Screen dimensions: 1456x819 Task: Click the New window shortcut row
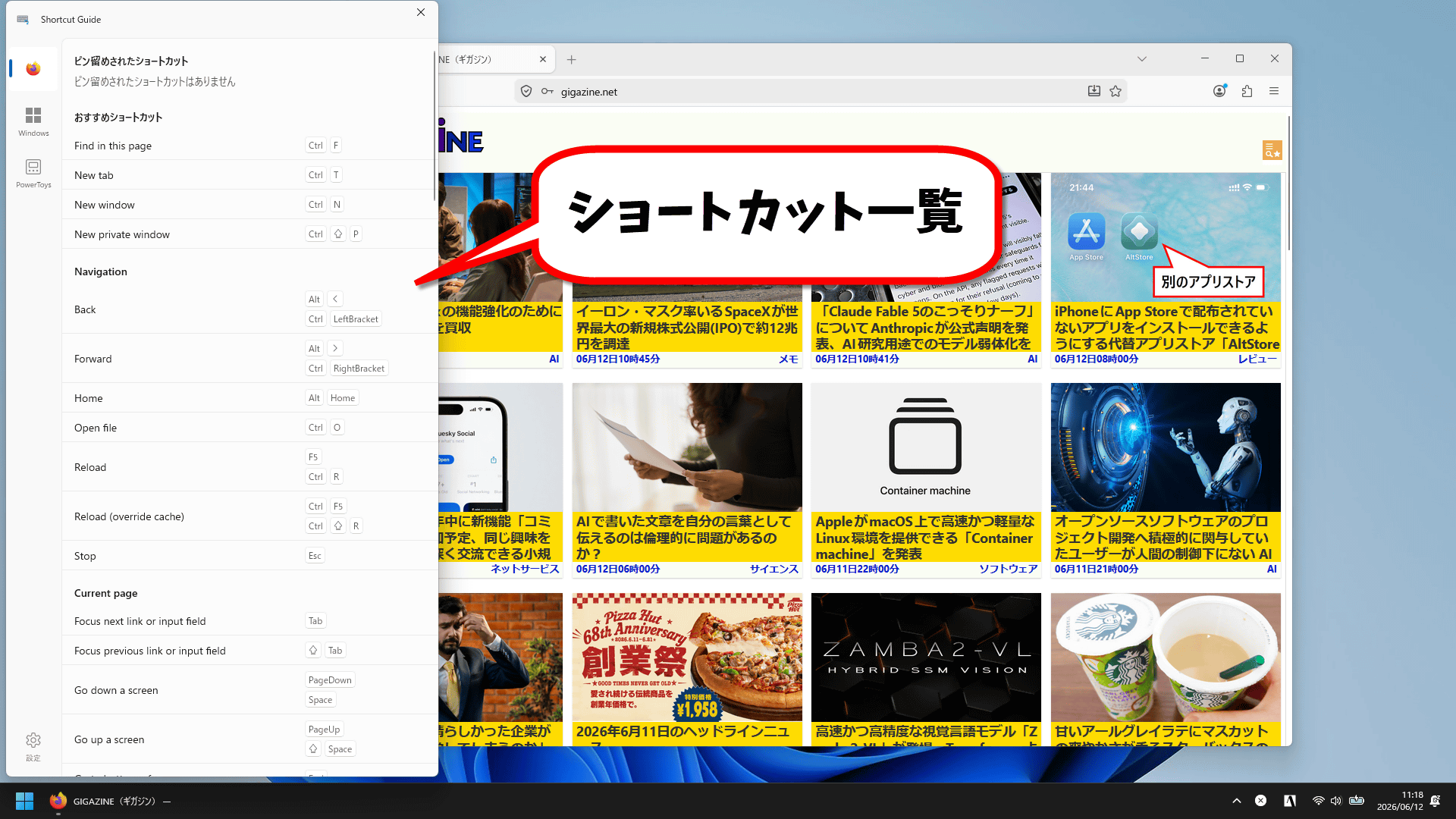click(x=249, y=205)
